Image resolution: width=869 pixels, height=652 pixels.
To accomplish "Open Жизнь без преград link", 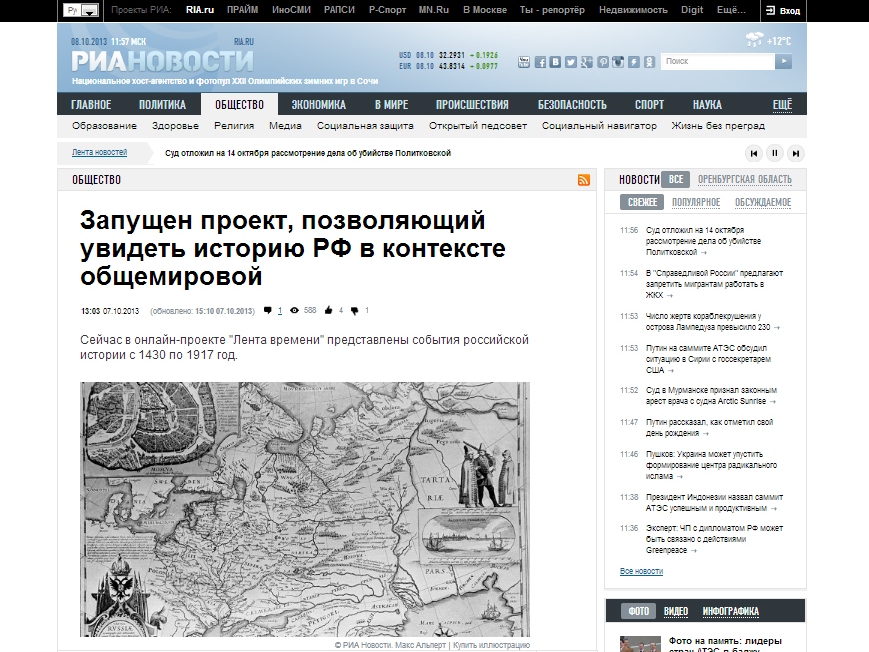I will (718, 126).
